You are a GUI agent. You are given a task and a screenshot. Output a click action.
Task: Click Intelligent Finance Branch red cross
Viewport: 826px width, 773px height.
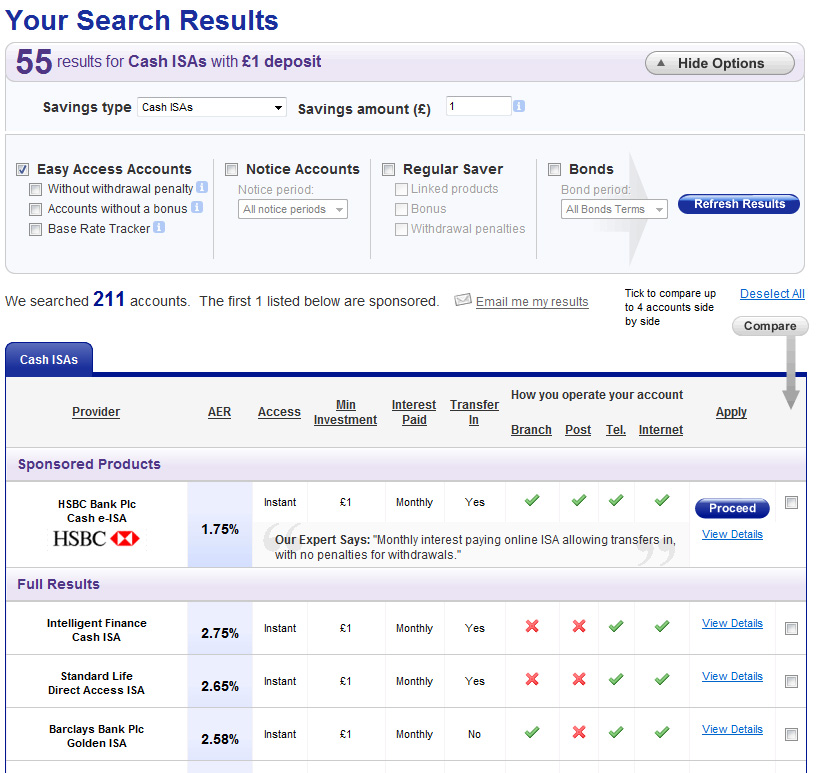pos(532,626)
